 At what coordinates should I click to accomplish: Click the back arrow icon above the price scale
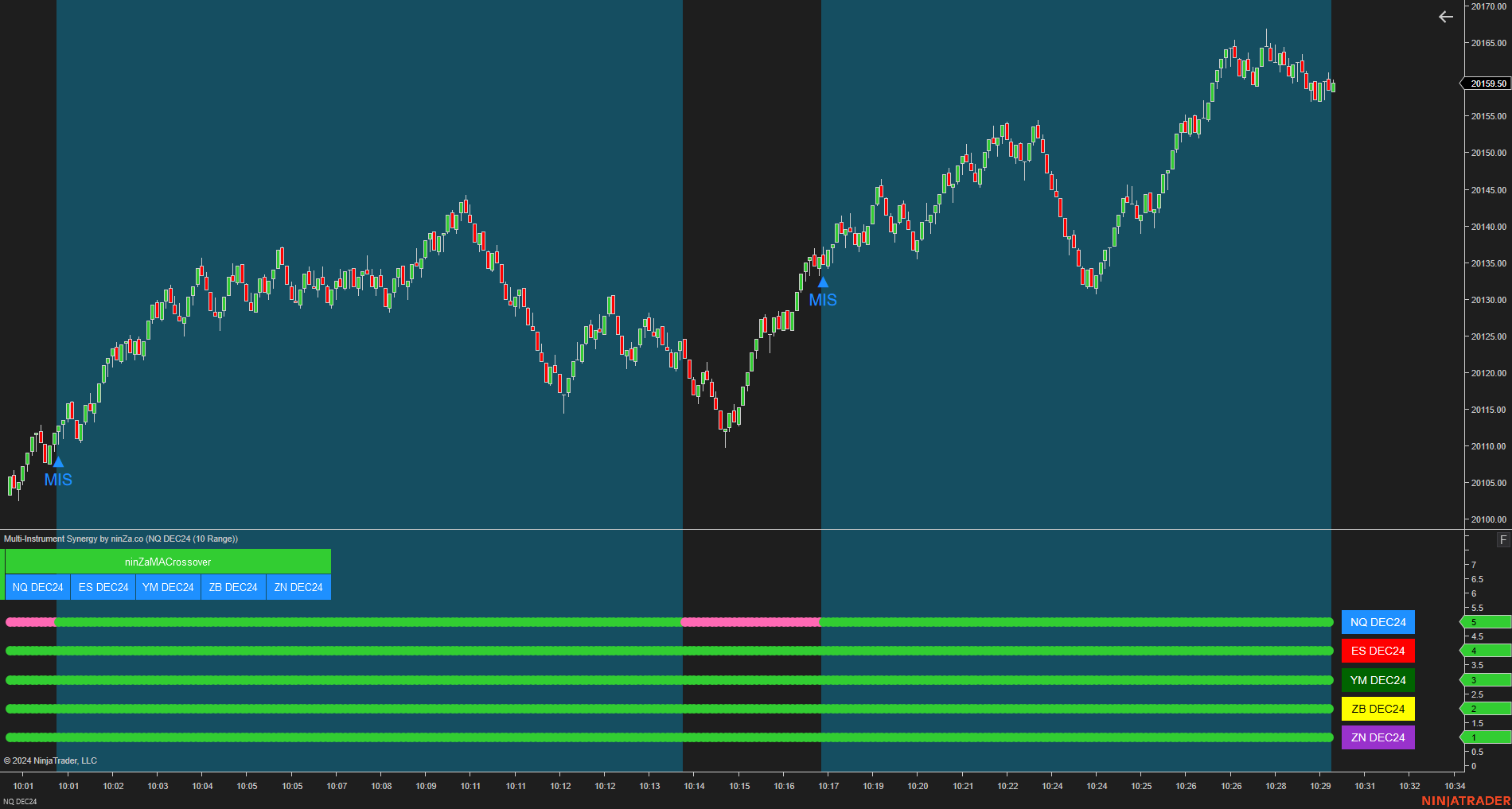1445,17
